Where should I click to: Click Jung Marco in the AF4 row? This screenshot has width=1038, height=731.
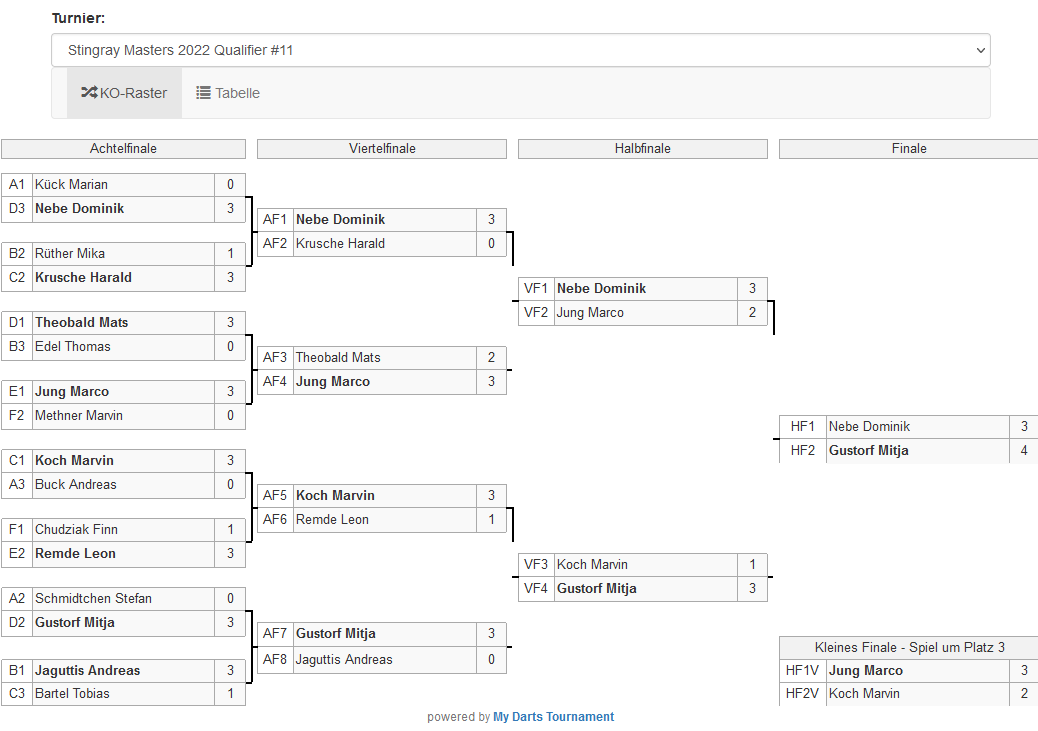[333, 382]
